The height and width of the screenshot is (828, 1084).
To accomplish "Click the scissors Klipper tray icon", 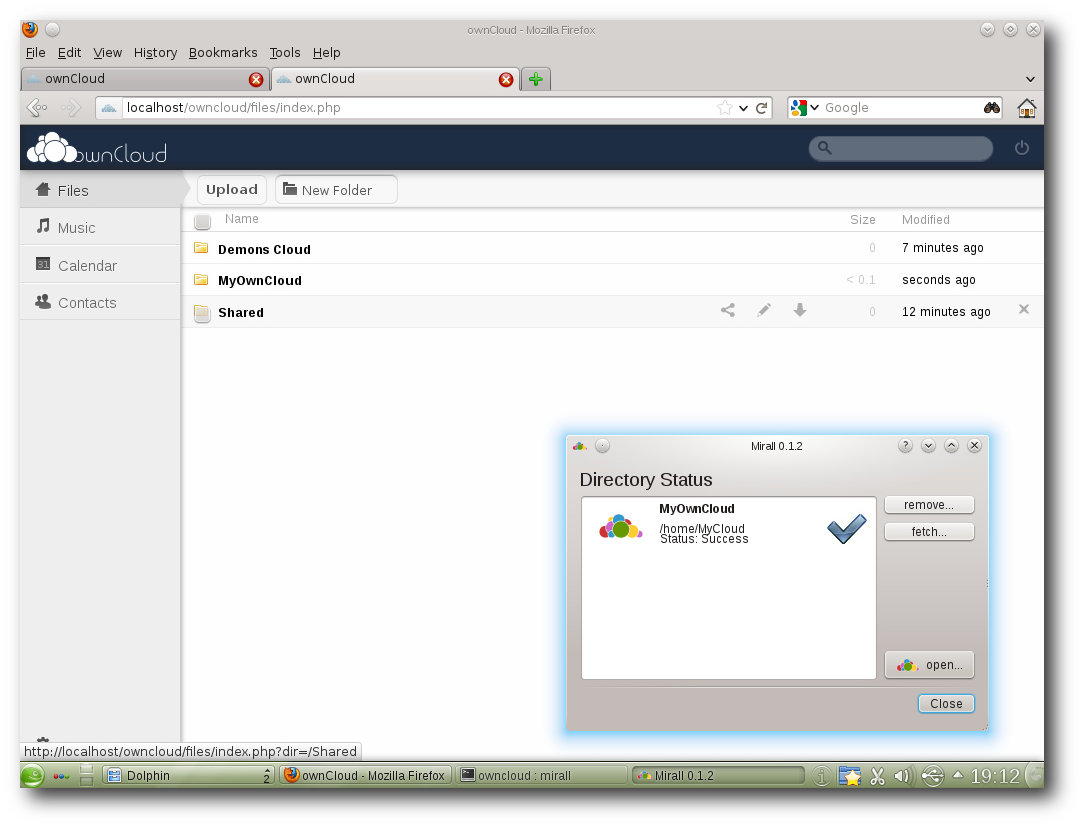I will 877,776.
